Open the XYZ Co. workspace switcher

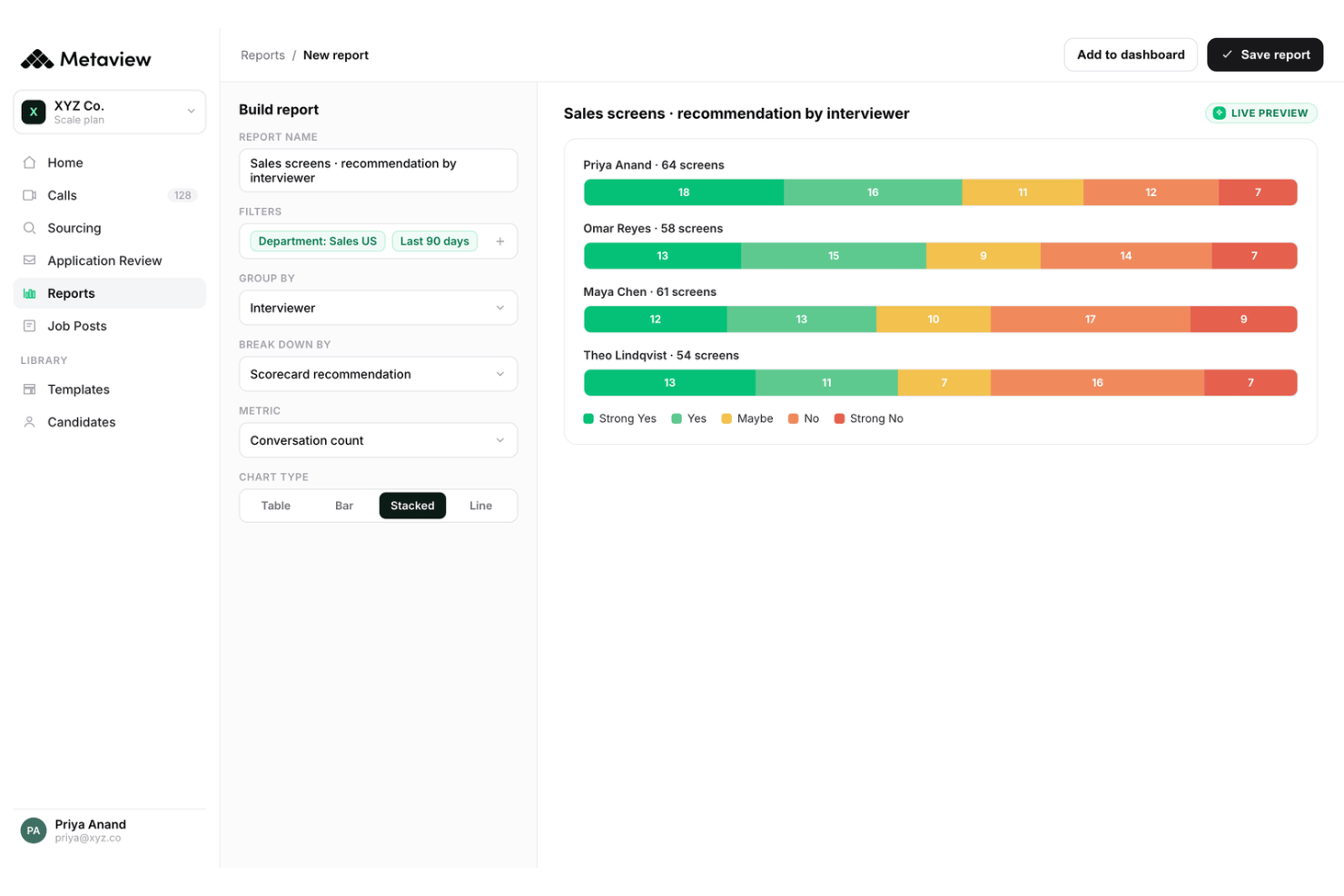click(110, 113)
